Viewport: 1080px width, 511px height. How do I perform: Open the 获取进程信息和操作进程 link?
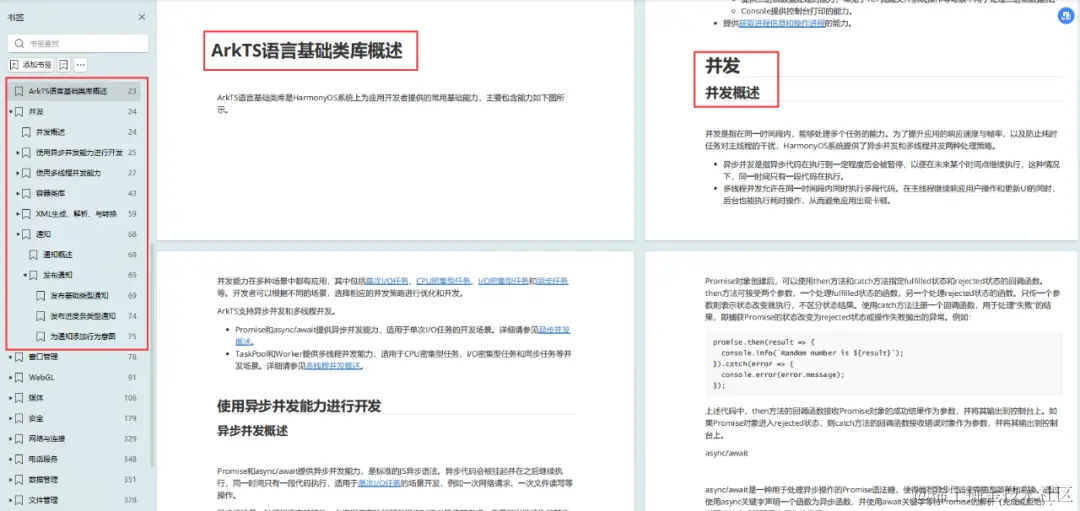point(782,23)
